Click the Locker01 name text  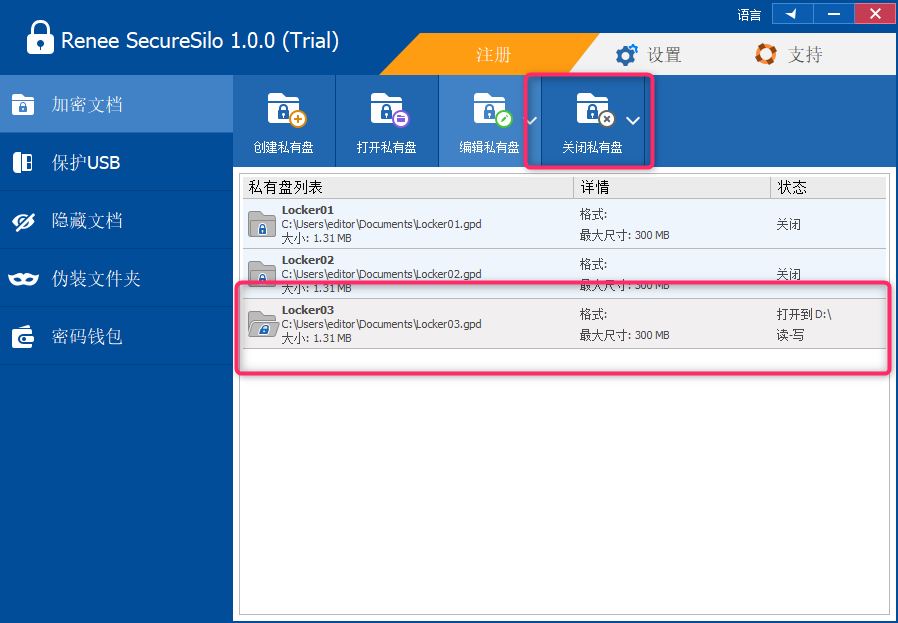tap(308, 210)
